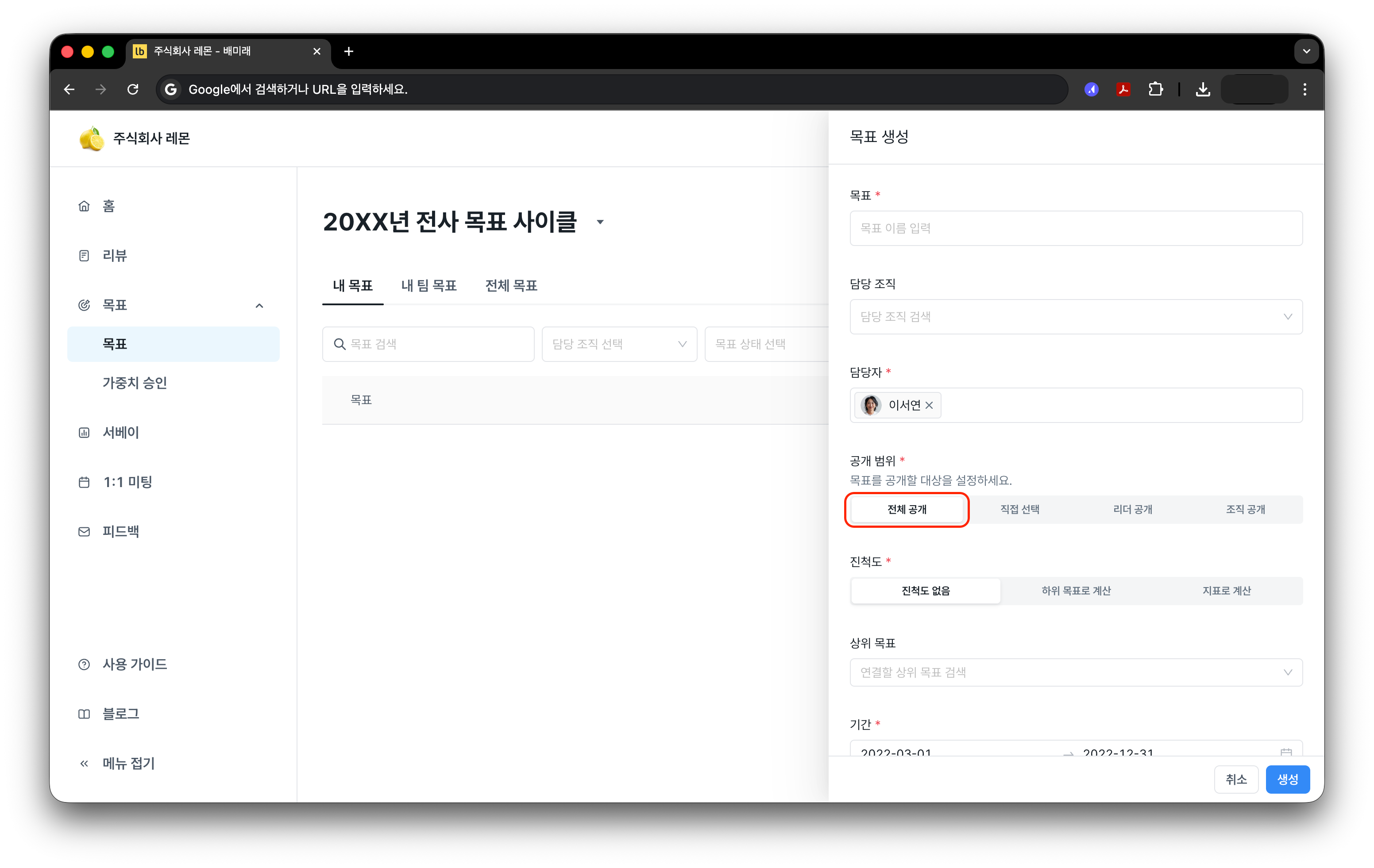The width and height of the screenshot is (1374, 868).
Task: Select 리더 공개 visibility option
Action: (x=1133, y=509)
